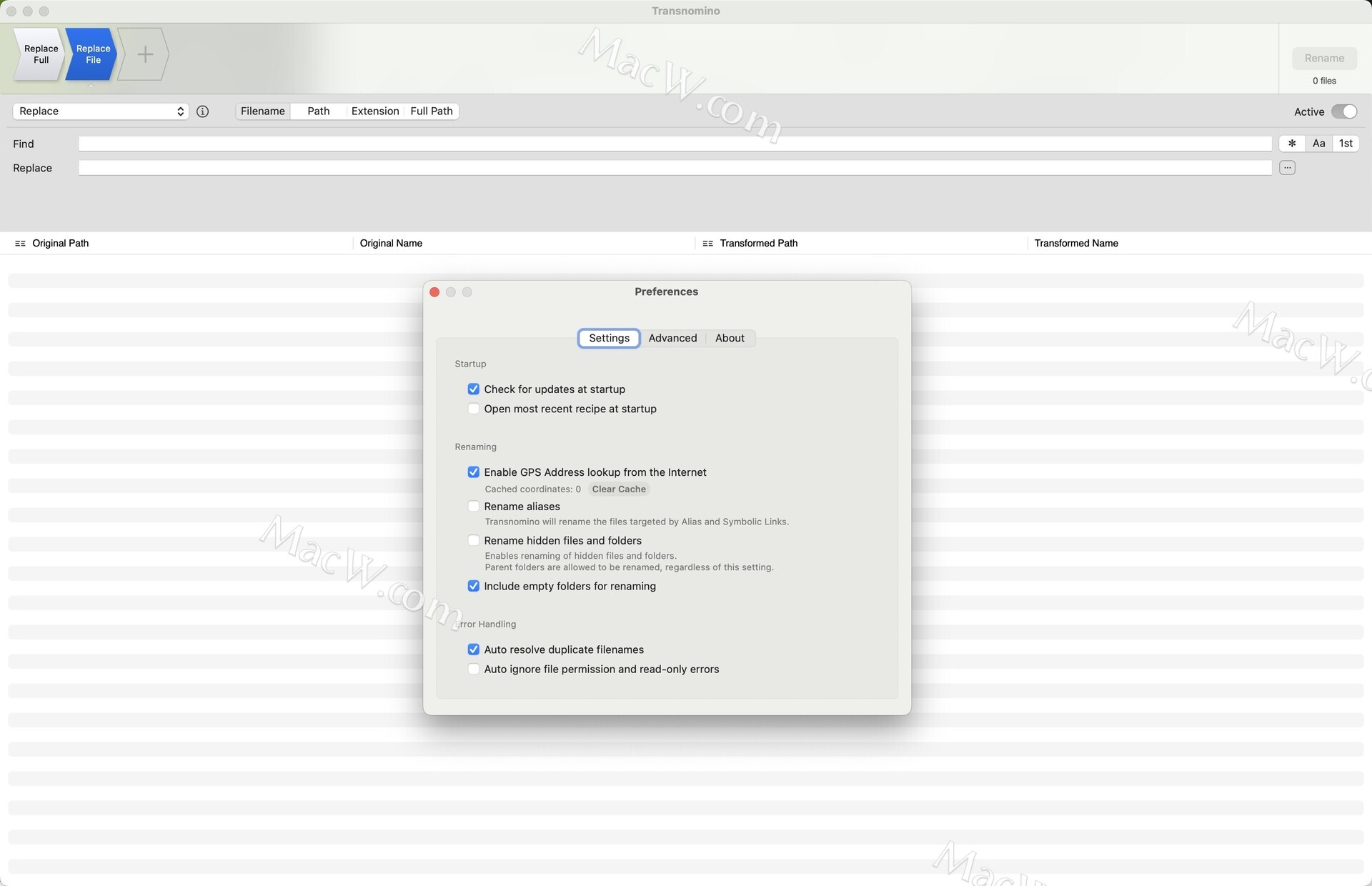Image resolution: width=1372 pixels, height=886 pixels.
Task: Select the Extension scope segment
Action: pos(375,111)
